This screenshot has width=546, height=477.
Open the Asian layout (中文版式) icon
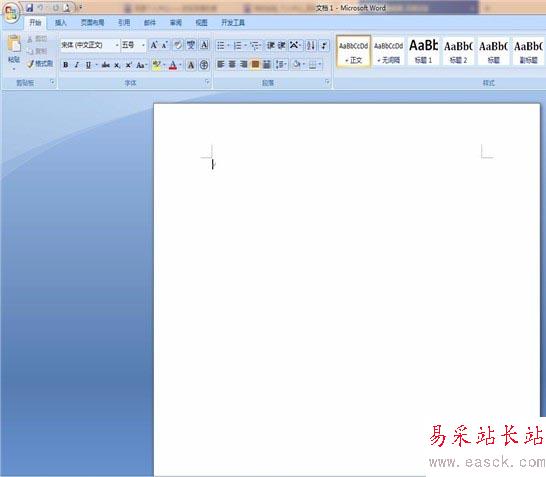pyautogui.click(x=295, y=45)
